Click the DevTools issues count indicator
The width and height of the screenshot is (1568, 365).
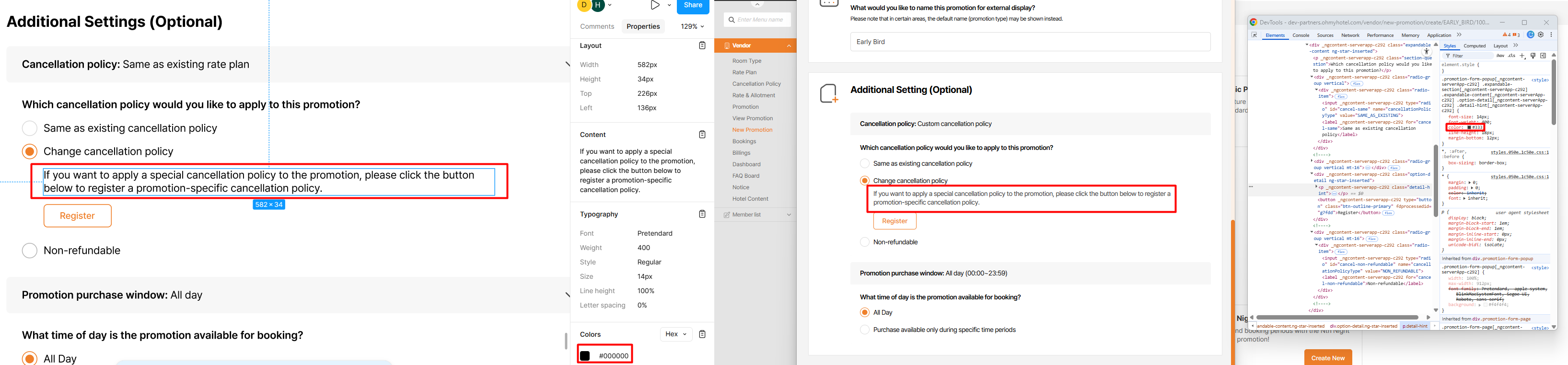(x=1516, y=35)
